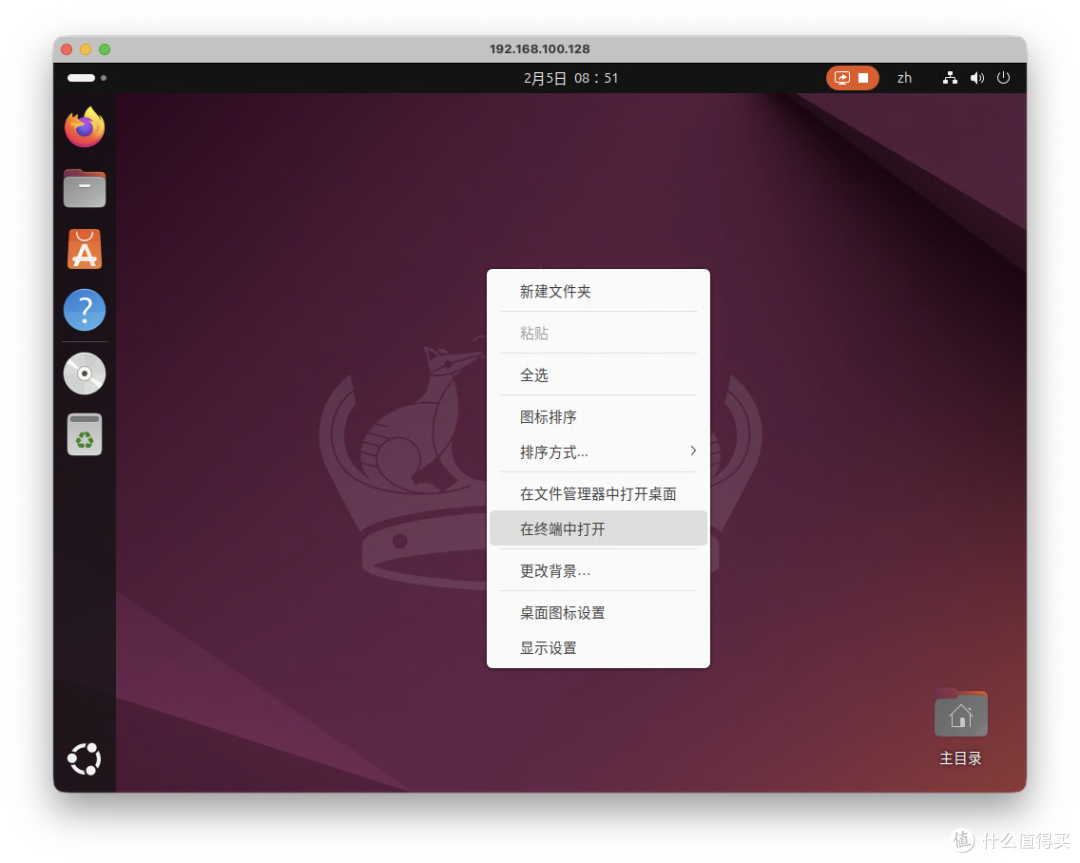Open the Trash in dock

85,435
